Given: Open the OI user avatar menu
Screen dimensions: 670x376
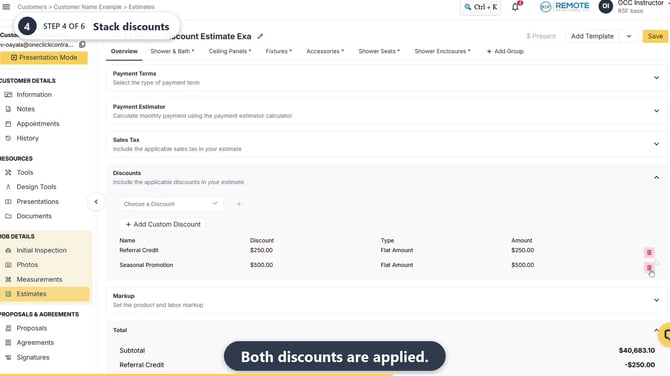Looking at the screenshot, I should click(605, 6).
